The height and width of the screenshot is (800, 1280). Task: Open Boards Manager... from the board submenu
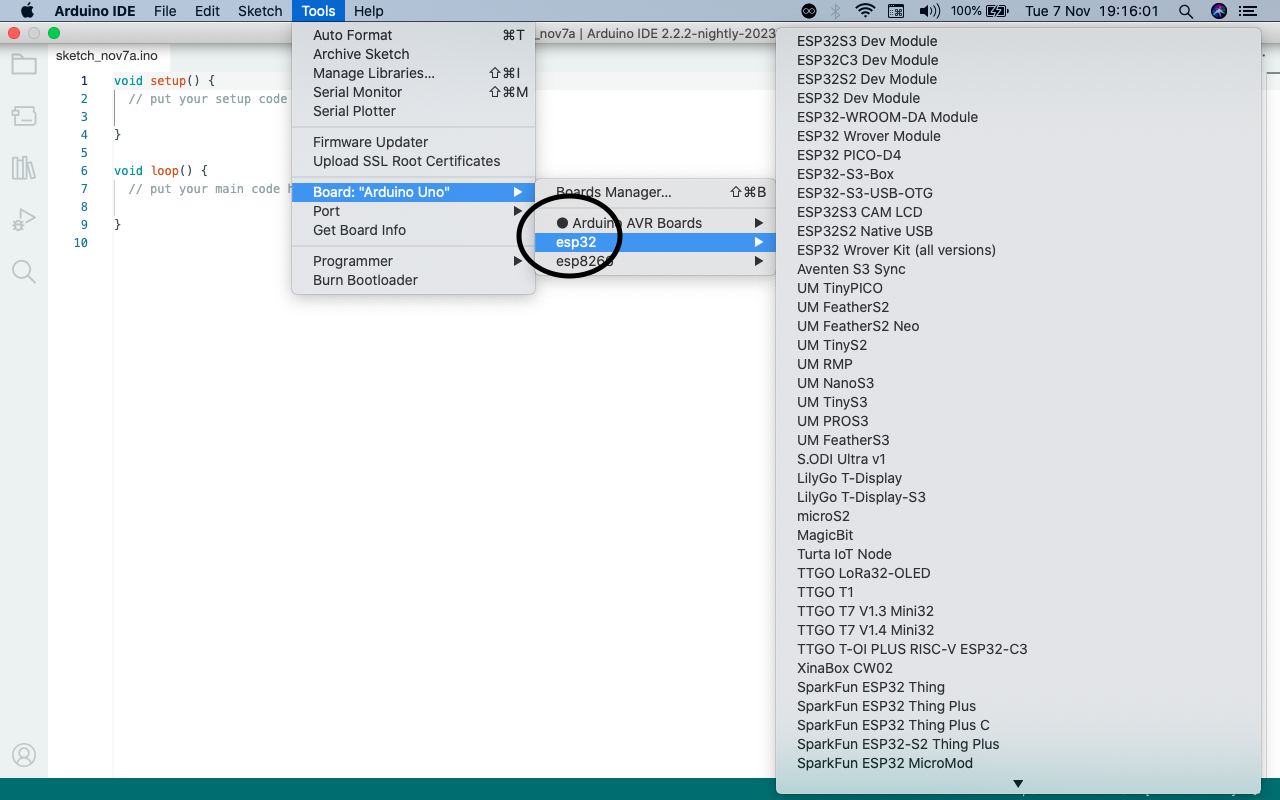click(655, 192)
